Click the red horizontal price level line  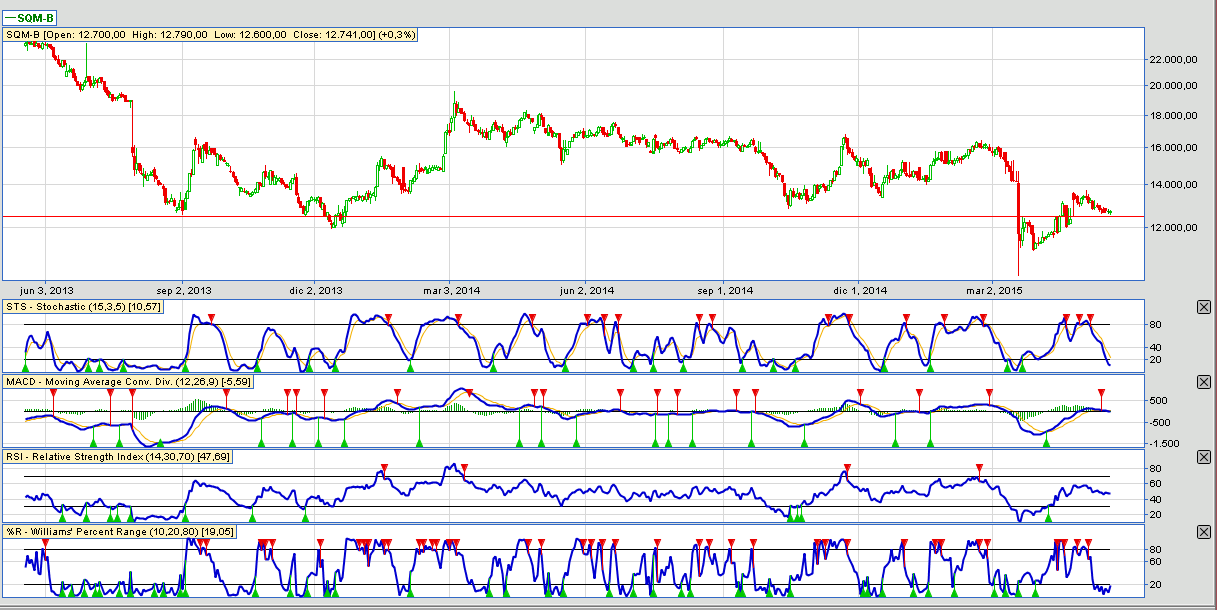click(x=600, y=216)
